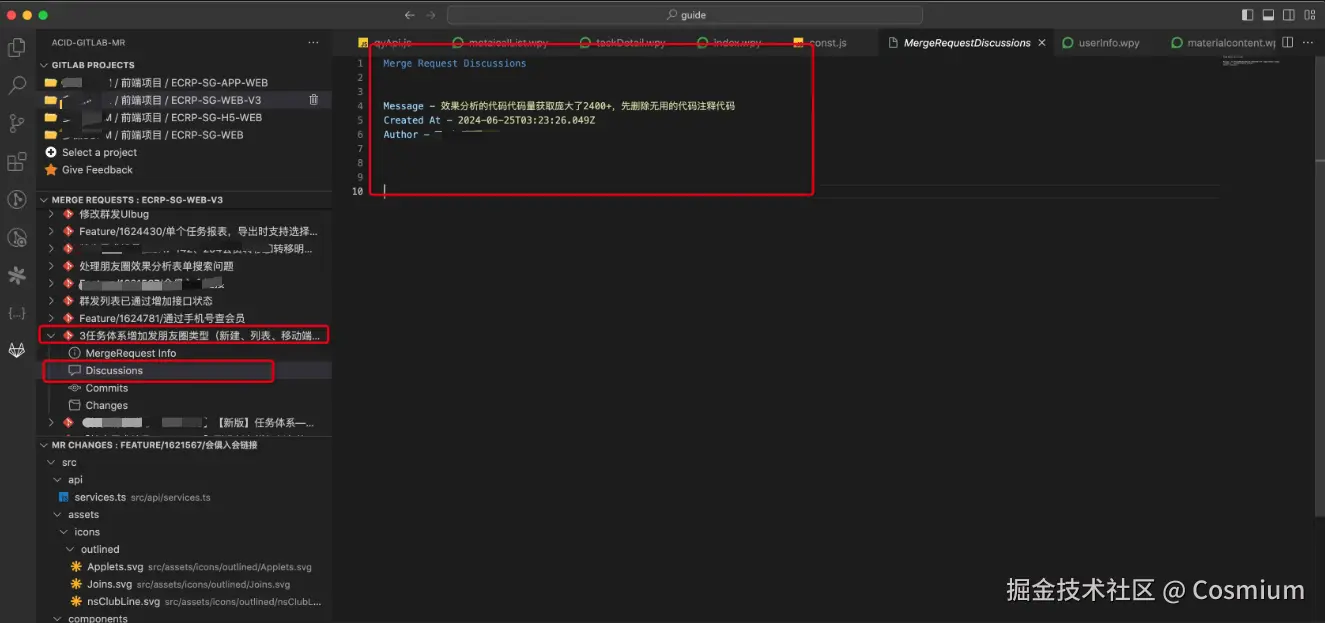Switch to the index.wpy tab

click(x=736, y=43)
